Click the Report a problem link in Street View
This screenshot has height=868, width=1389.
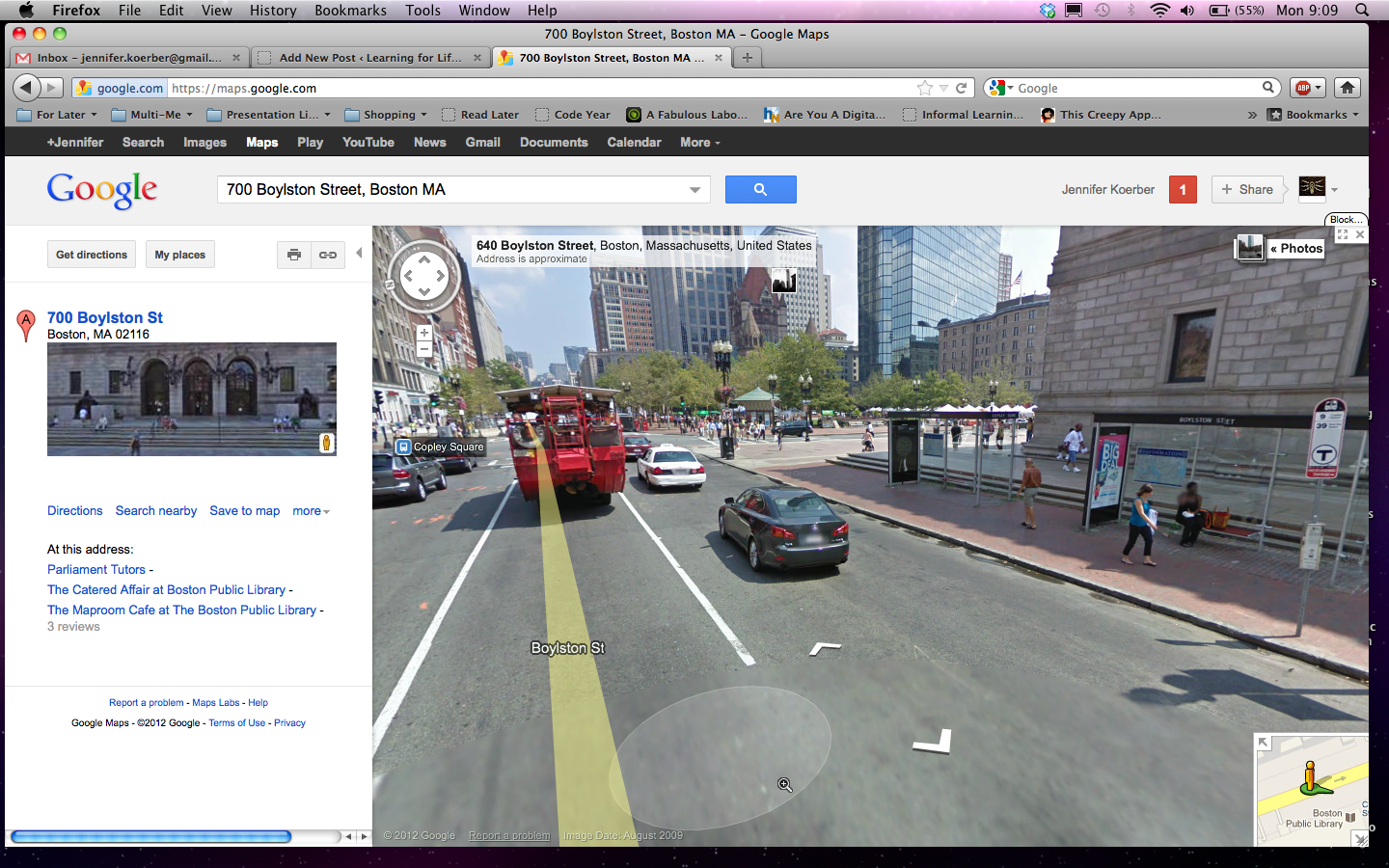pyautogui.click(x=509, y=836)
